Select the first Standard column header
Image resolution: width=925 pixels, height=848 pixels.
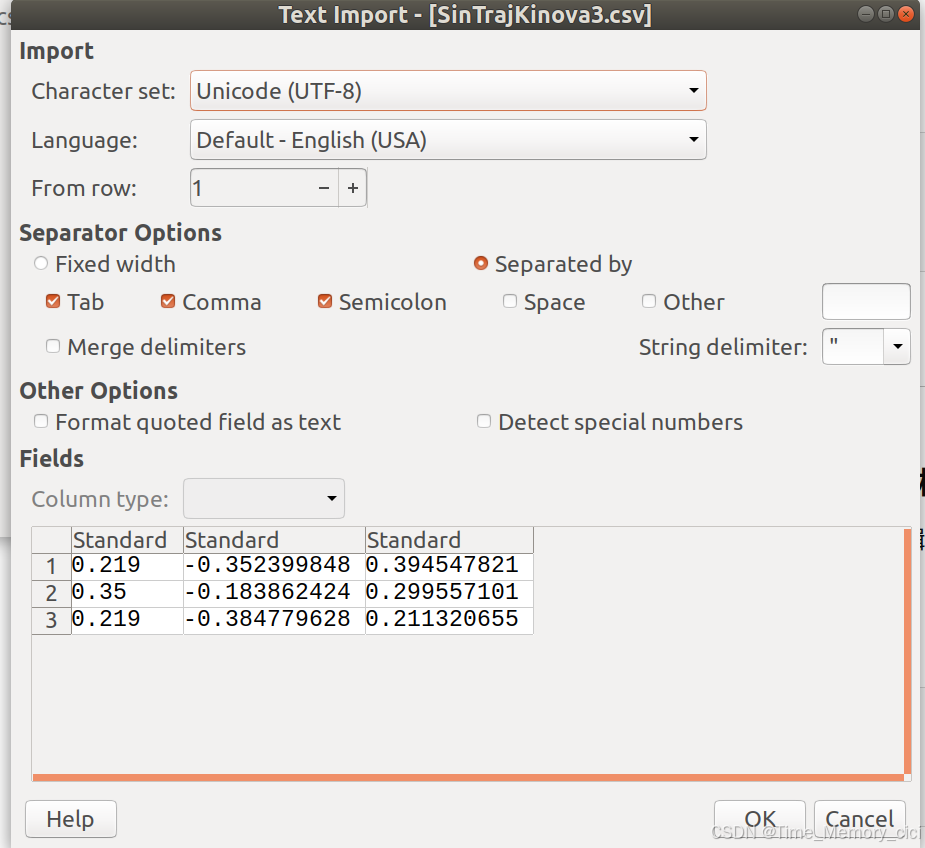click(125, 539)
